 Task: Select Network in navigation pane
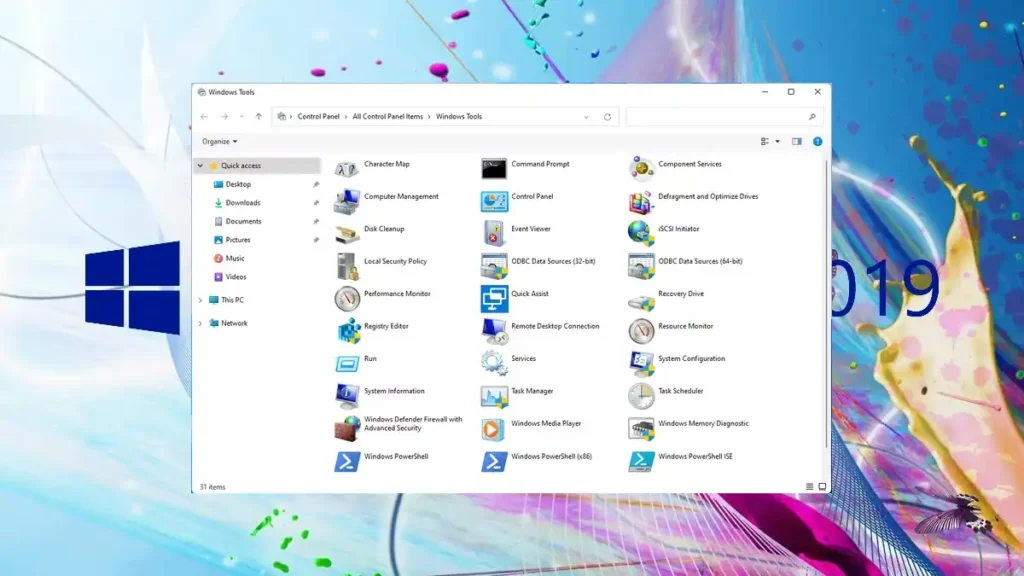[x=234, y=323]
